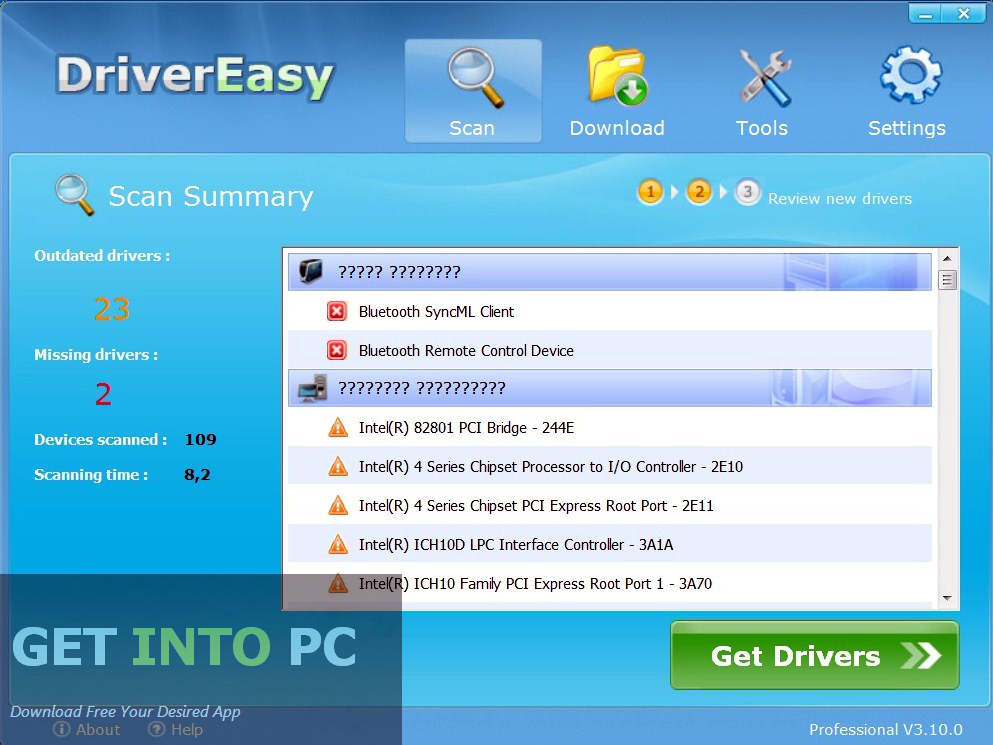Viewport: 993px width, 745px height.
Task: Click the DriverEasy logo
Action: click(195, 77)
